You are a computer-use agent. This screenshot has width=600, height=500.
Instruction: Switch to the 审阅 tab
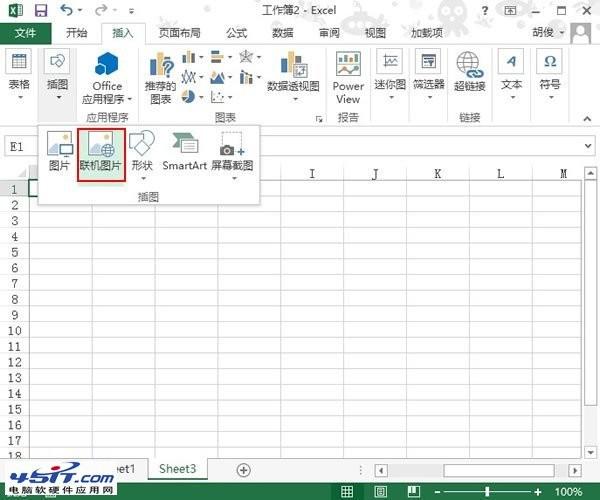tap(329, 33)
